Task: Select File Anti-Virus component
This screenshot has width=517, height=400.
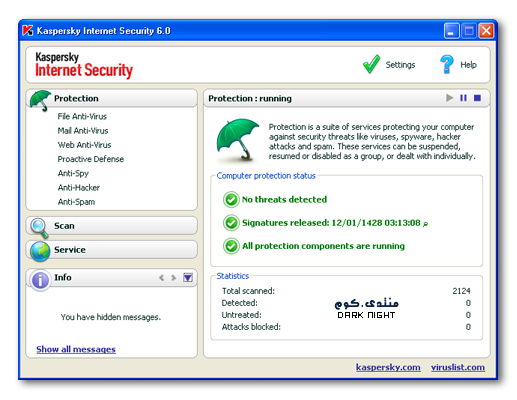Action: pyautogui.click(x=82, y=116)
